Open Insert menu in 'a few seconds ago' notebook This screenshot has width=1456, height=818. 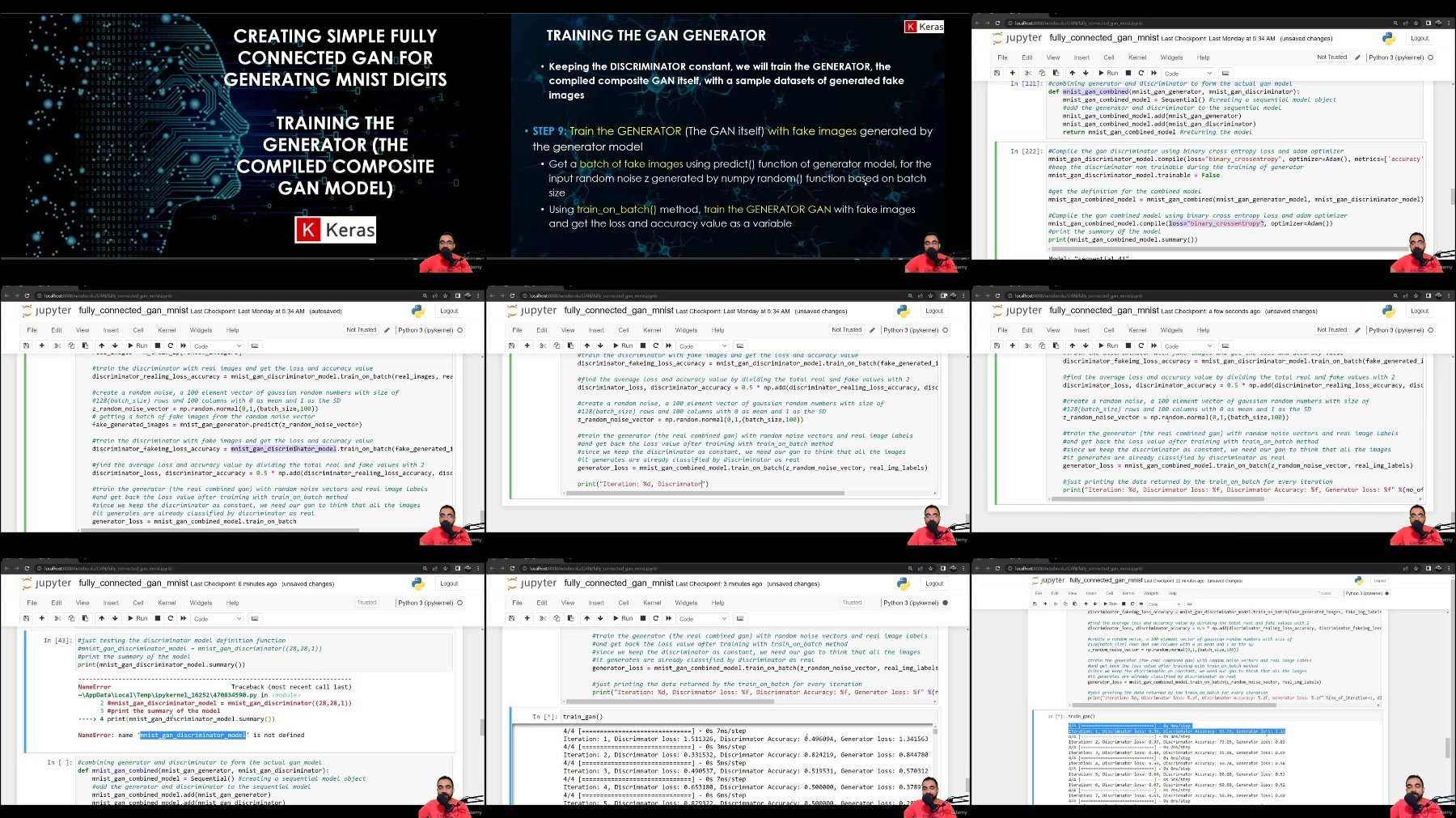1081,330
